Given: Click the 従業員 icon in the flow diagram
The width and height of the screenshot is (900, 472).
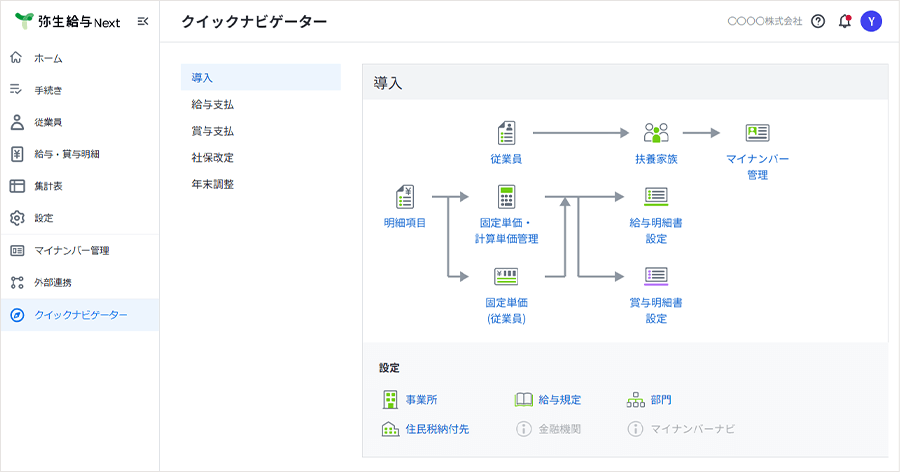Looking at the screenshot, I should pyautogui.click(x=506, y=133).
